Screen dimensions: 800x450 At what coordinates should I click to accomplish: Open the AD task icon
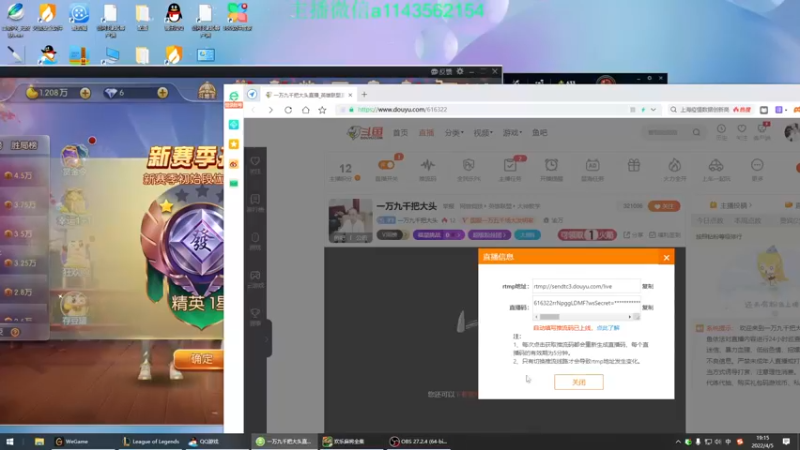pos(592,165)
